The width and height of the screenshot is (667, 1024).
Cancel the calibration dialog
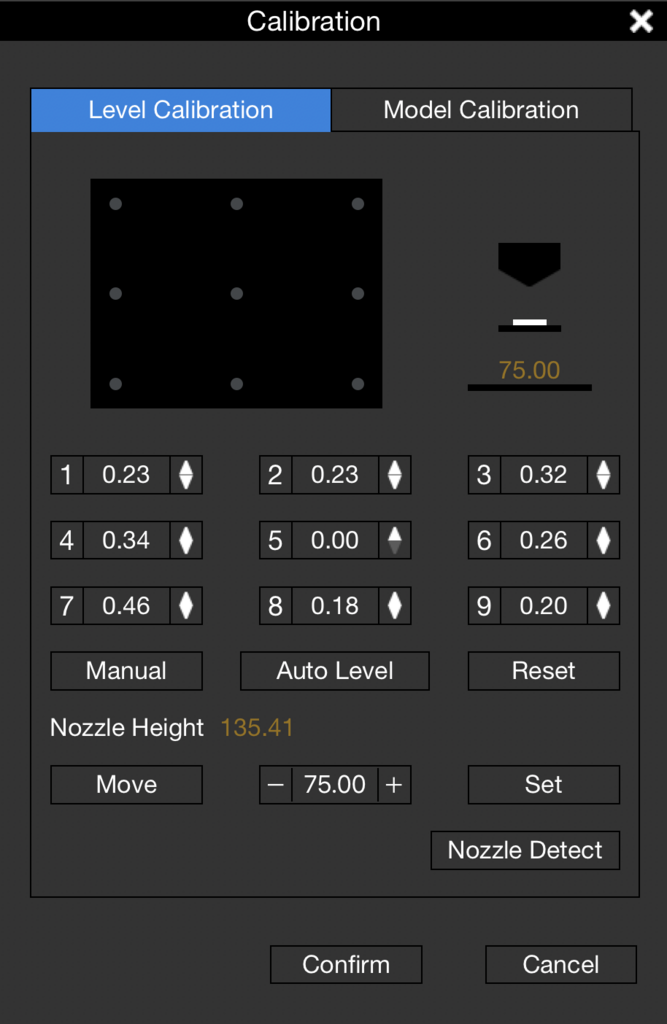(561, 965)
